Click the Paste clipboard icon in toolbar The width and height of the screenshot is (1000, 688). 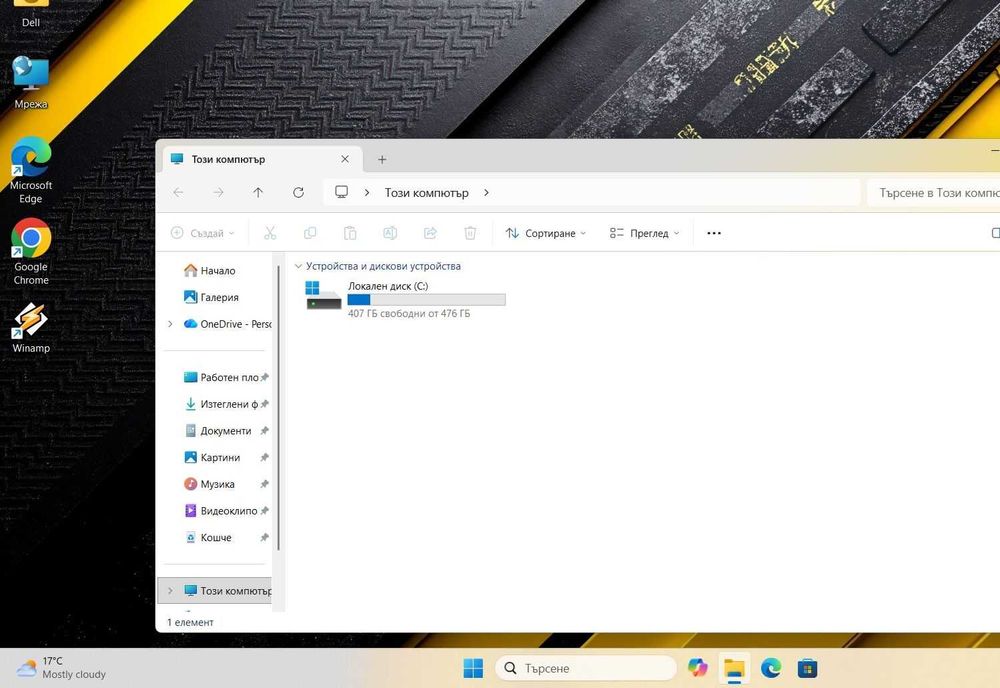350,233
